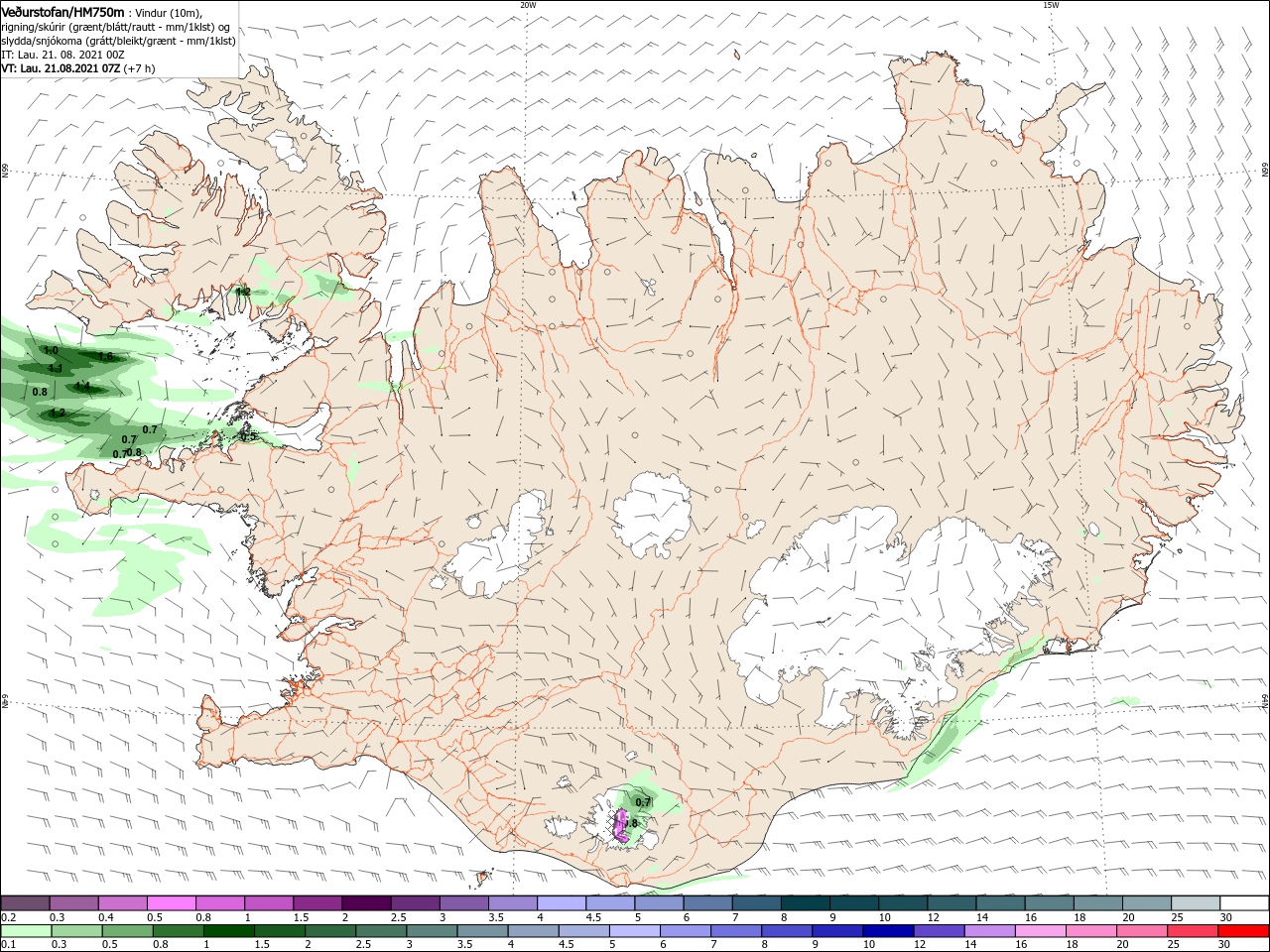Click the 15W longitude label

pyautogui.click(x=1051, y=5)
